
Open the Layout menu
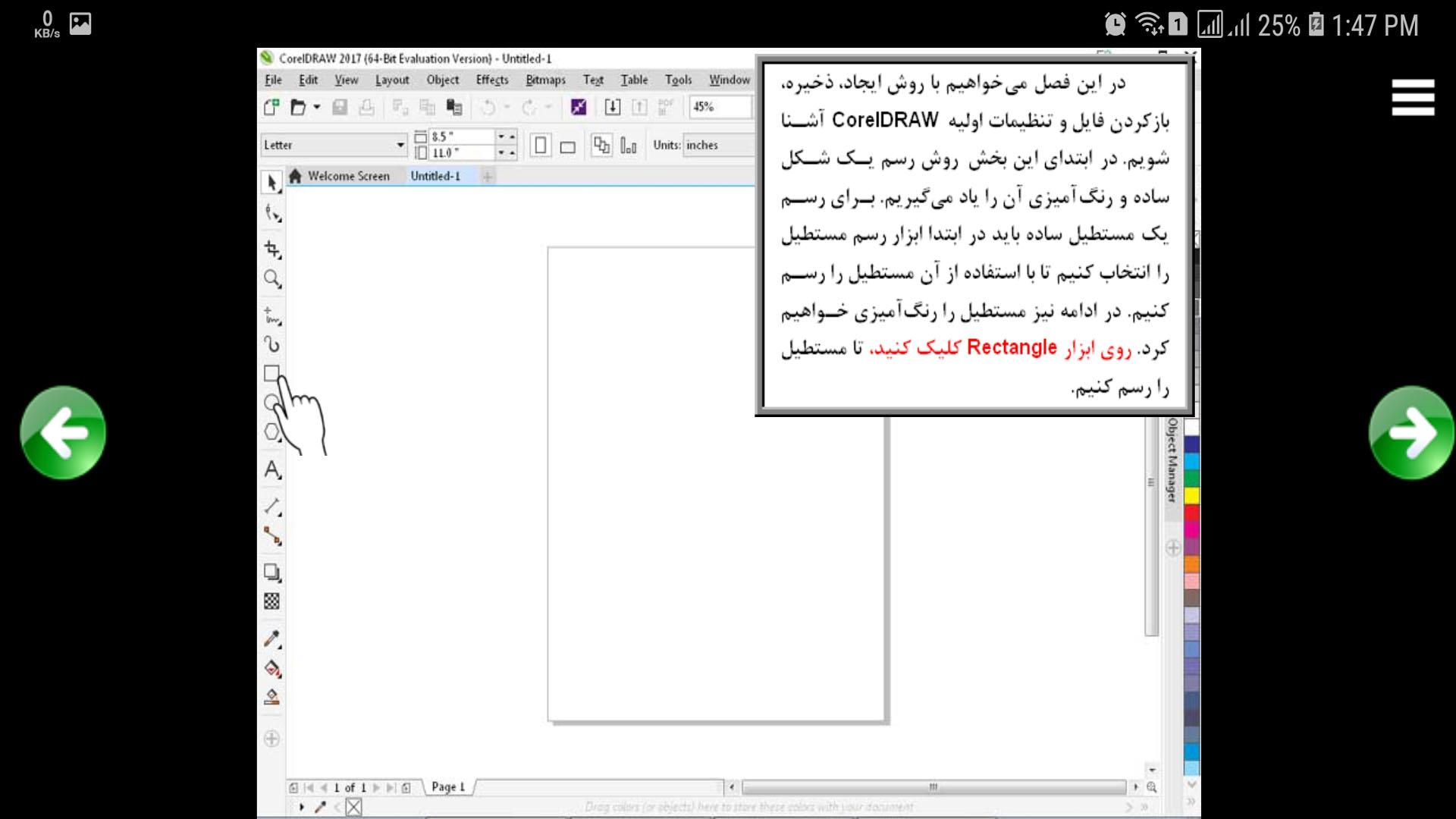[x=392, y=80]
